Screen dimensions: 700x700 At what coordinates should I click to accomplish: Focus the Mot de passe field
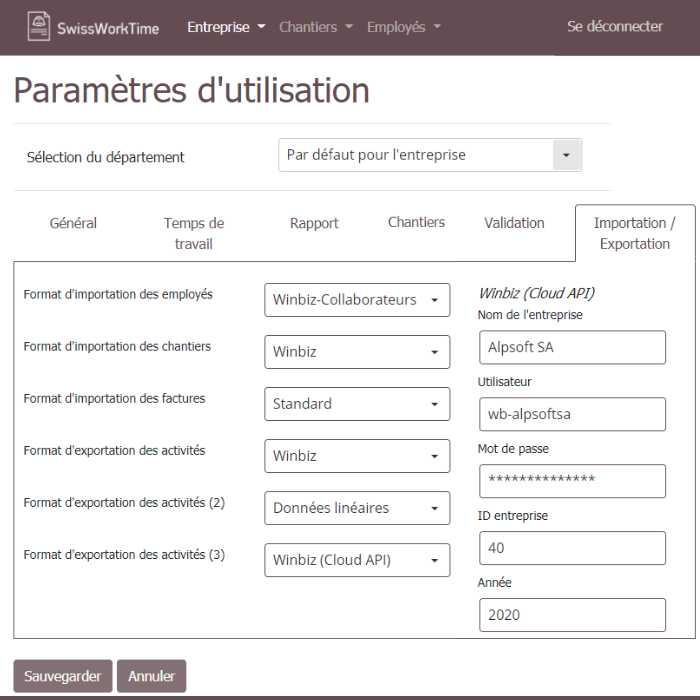click(571, 481)
